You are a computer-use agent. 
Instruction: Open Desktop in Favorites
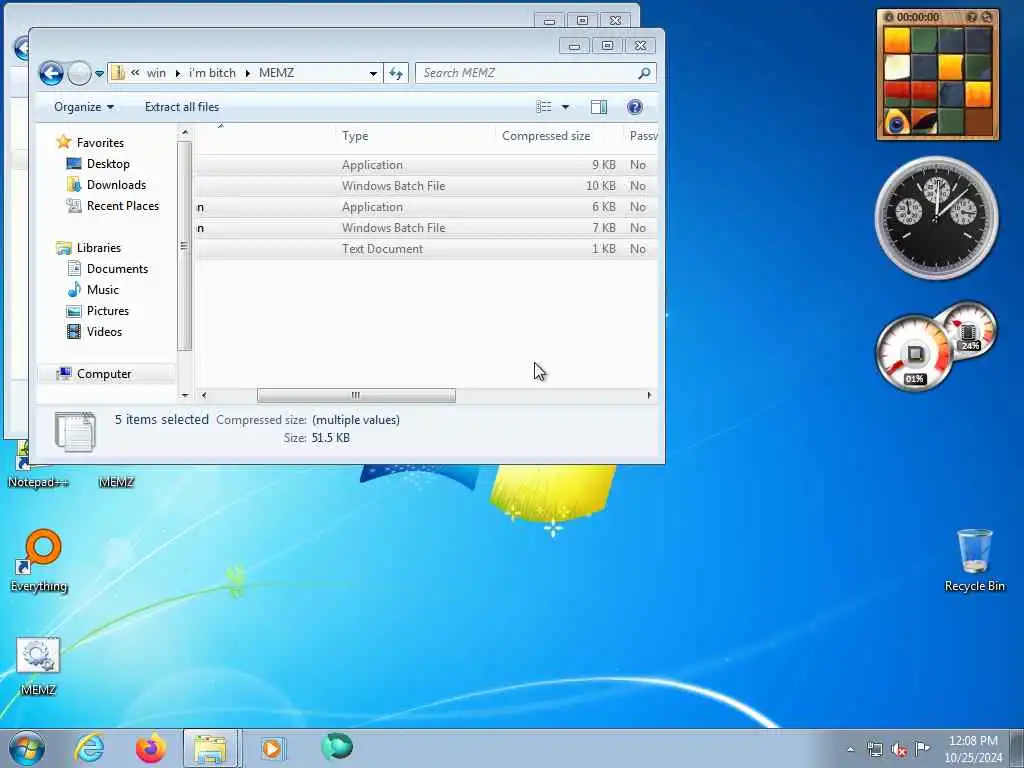click(108, 164)
